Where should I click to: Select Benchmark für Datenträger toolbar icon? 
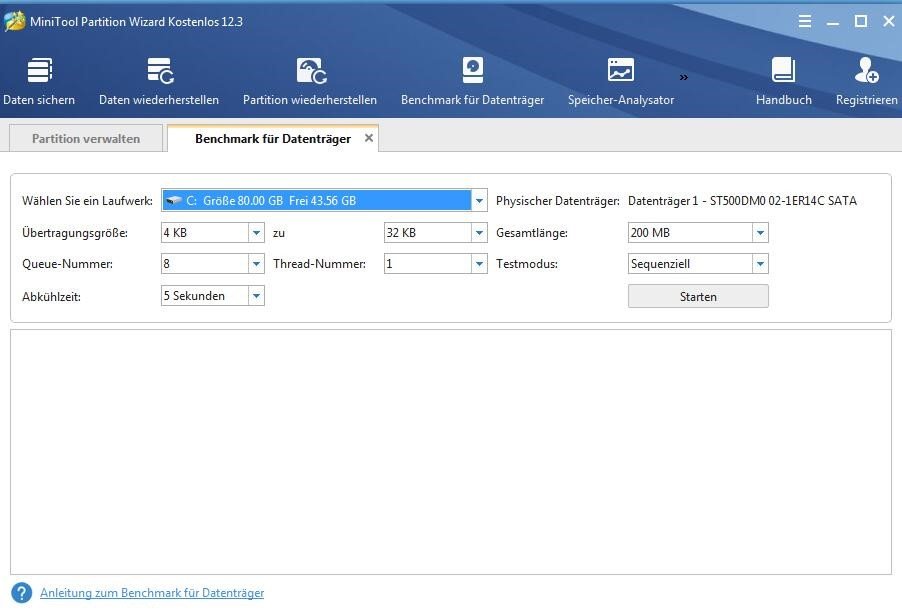point(472,71)
